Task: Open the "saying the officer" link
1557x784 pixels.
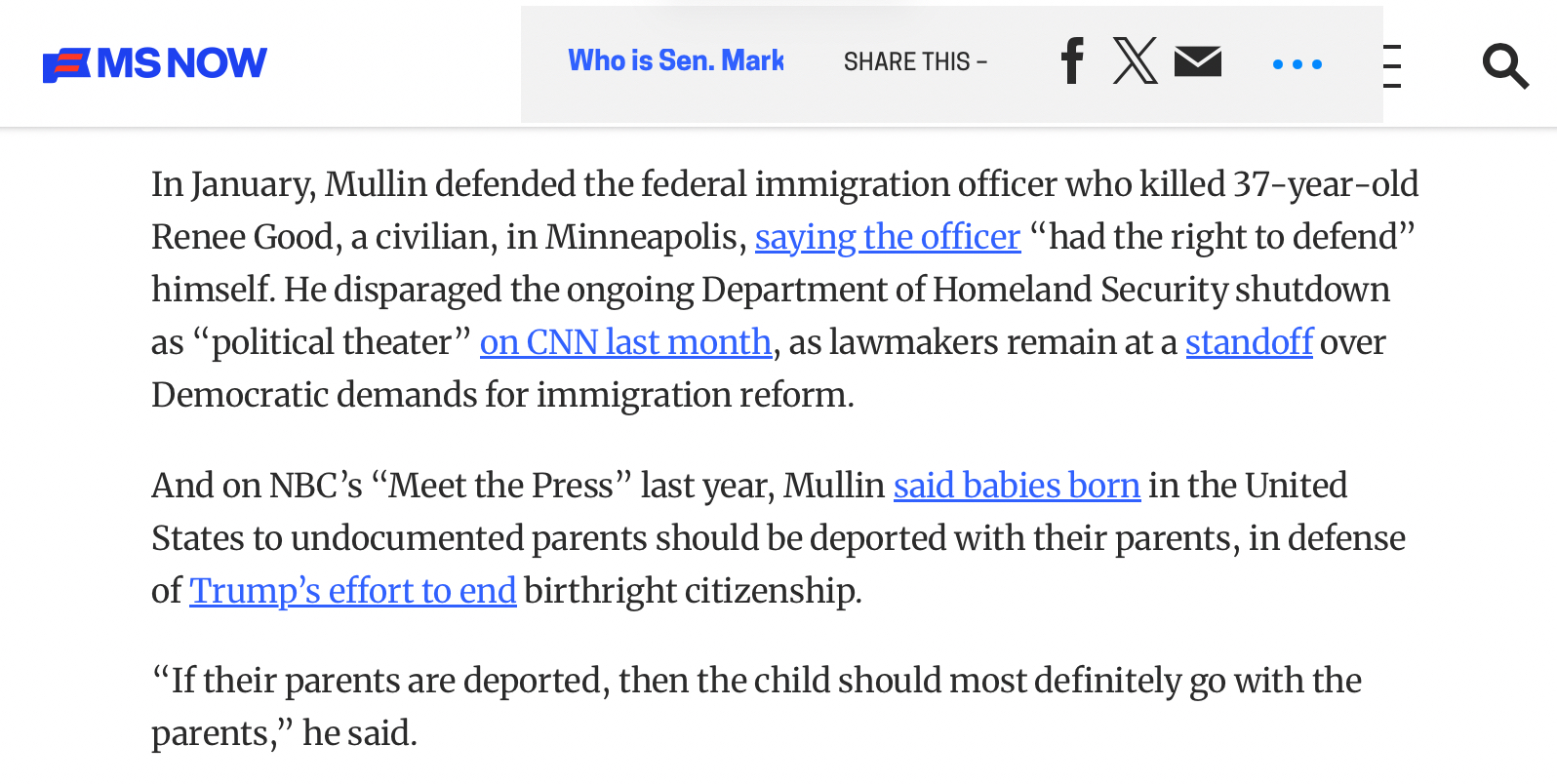Action: 887,237
